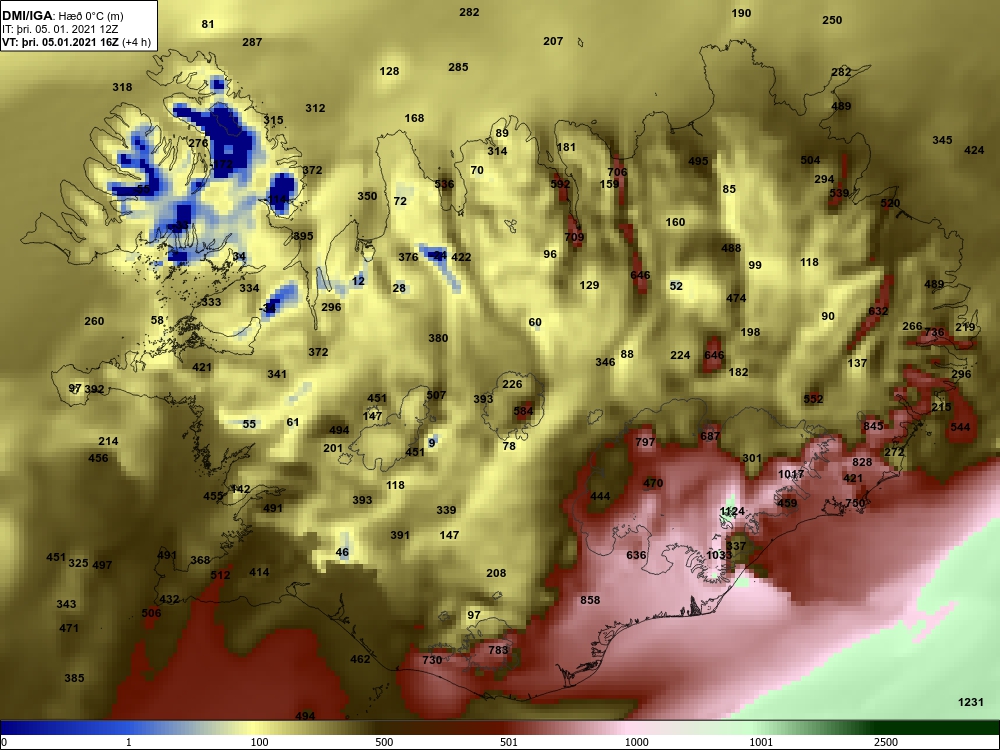Click the '1000' label on the color scale
Screen dimensions: 1000x750
coord(636,742)
